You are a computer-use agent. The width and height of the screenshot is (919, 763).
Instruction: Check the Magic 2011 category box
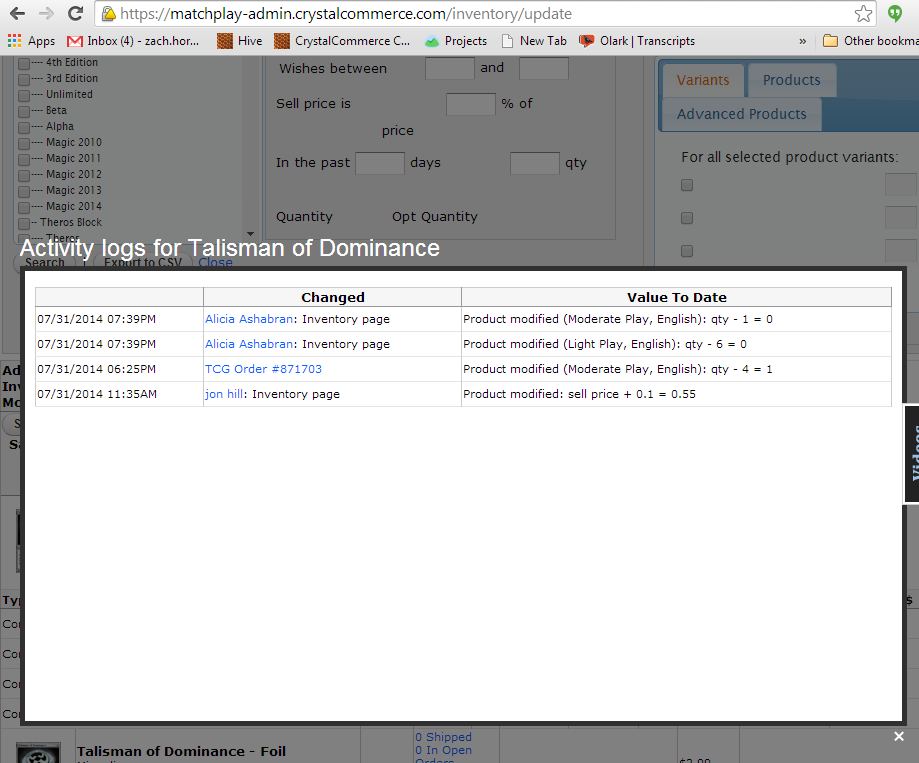click(x=24, y=159)
